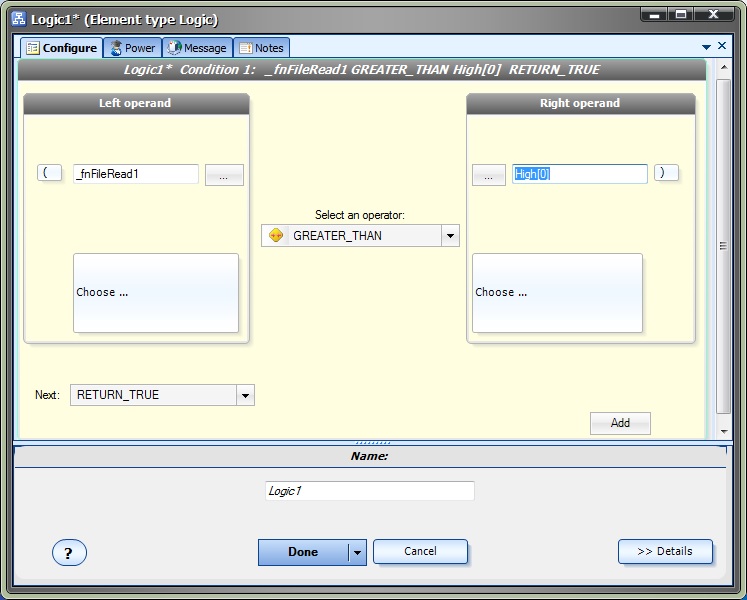Click the GREATER_THAN operator icon
Viewport: 747px width, 600px height.
[x=276, y=235]
